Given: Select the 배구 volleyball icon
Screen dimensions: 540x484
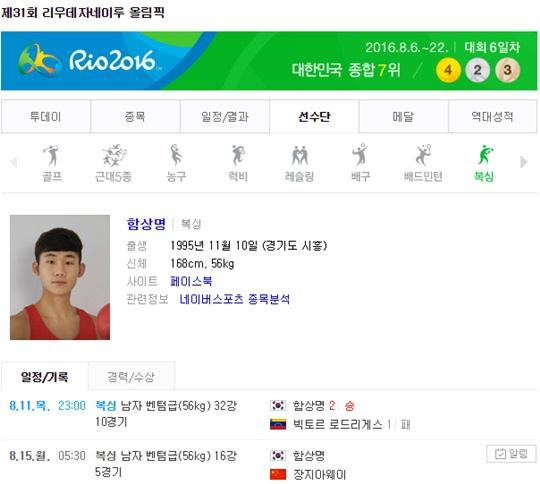Looking at the screenshot, I should pos(361,164).
